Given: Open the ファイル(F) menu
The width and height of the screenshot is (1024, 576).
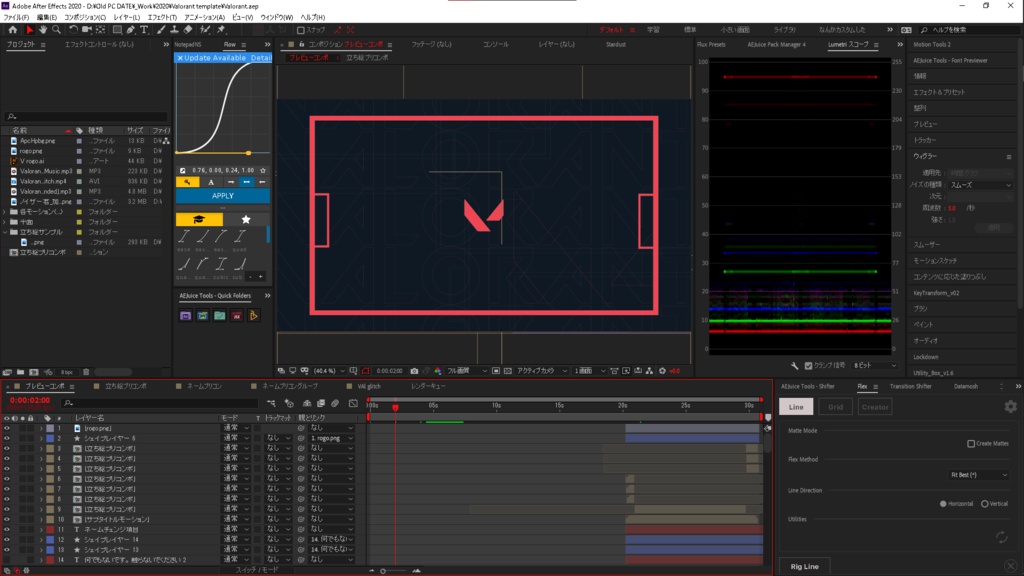Looking at the screenshot, I should pyautogui.click(x=16, y=18).
